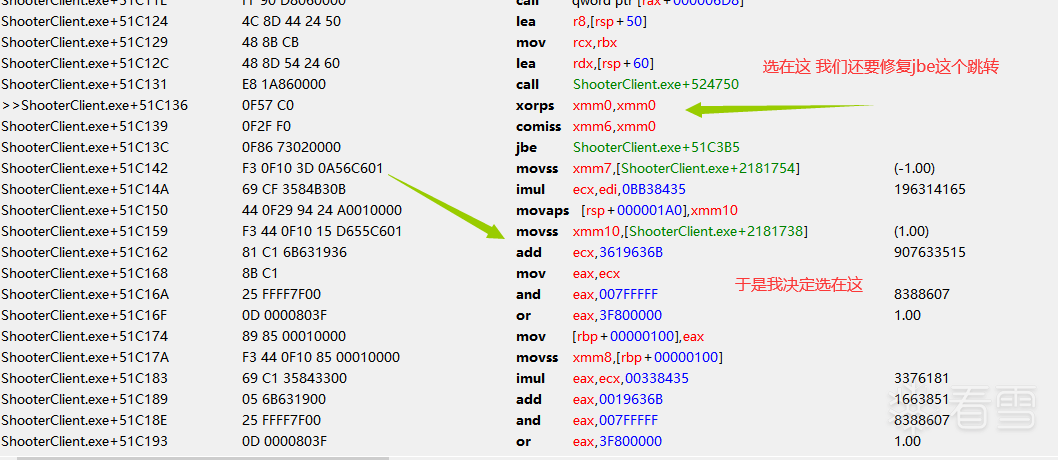Image resolution: width=1058 pixels, height=460 pixels.
Task: Select address ShooterClient.exe+51C150
Action: 84,210
